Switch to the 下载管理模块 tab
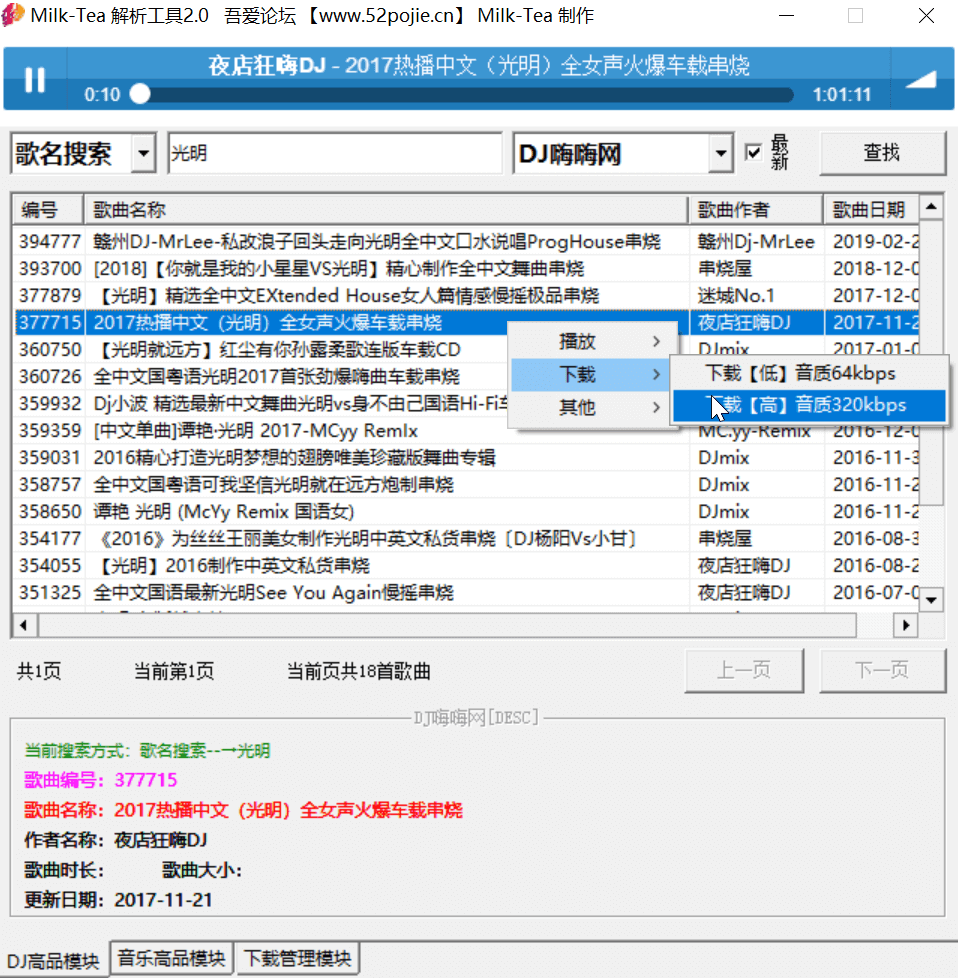 click(297, 957)
